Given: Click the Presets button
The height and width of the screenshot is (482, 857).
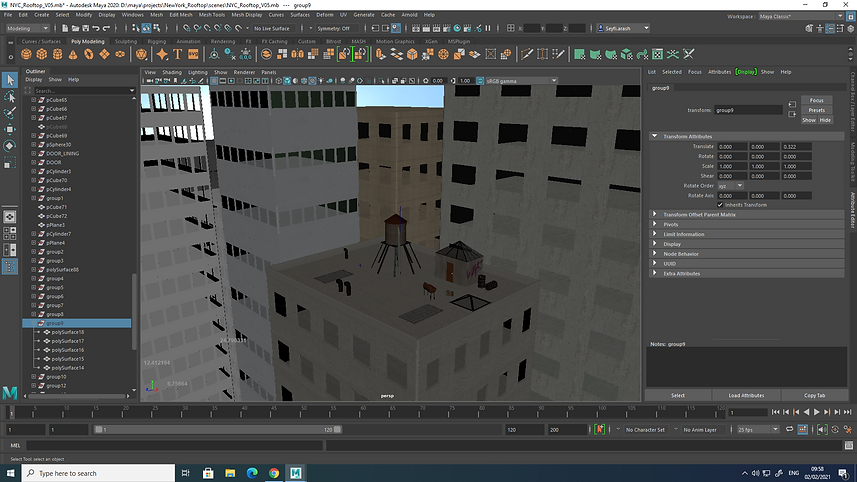Looking at the screenshot, I should [x=817, y=110].
